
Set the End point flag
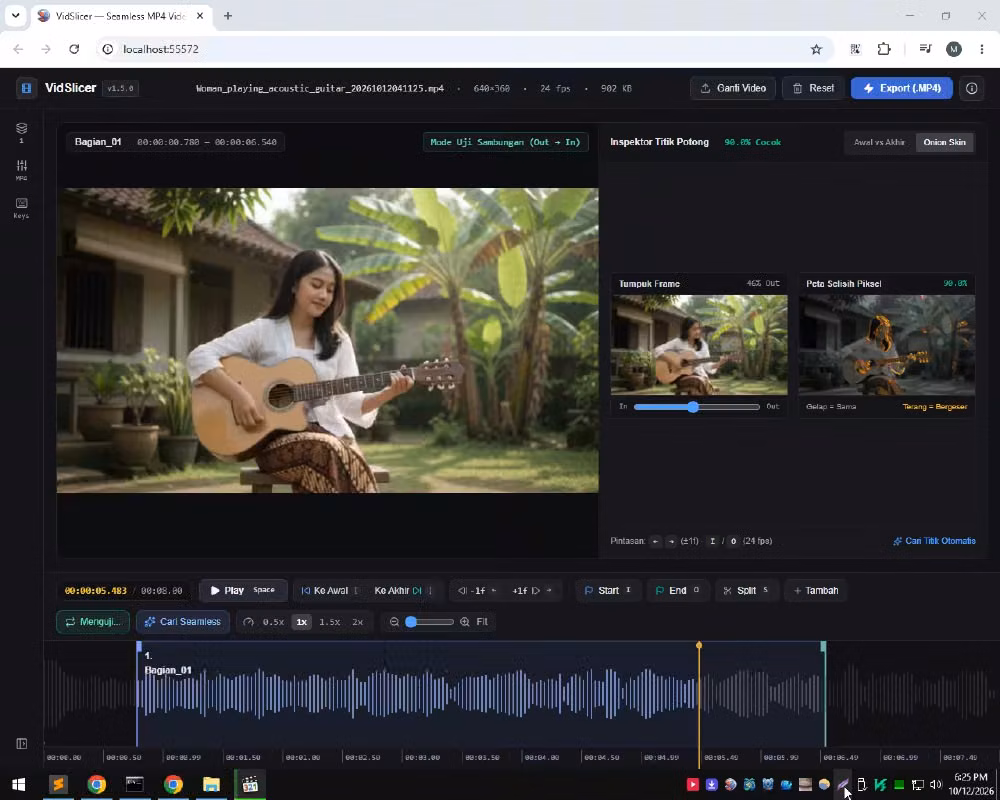(677, 590)
